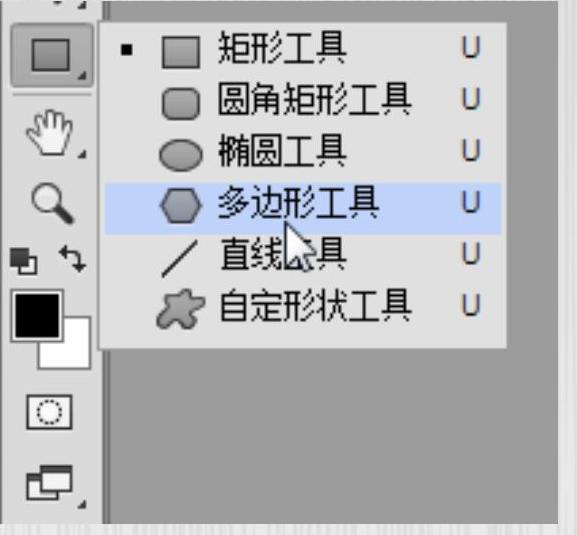Choose 多边形工具 from the flyout

point(302,208)
